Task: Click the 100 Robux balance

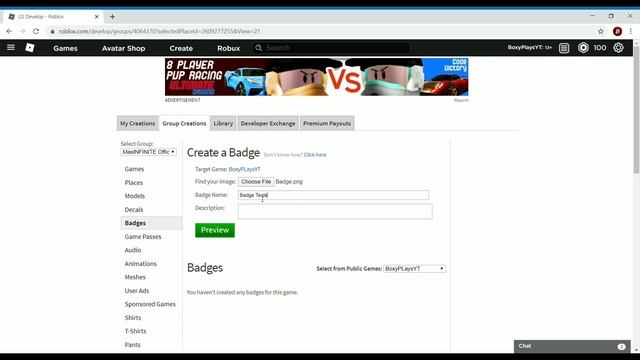Action: (x=600, y=48)
